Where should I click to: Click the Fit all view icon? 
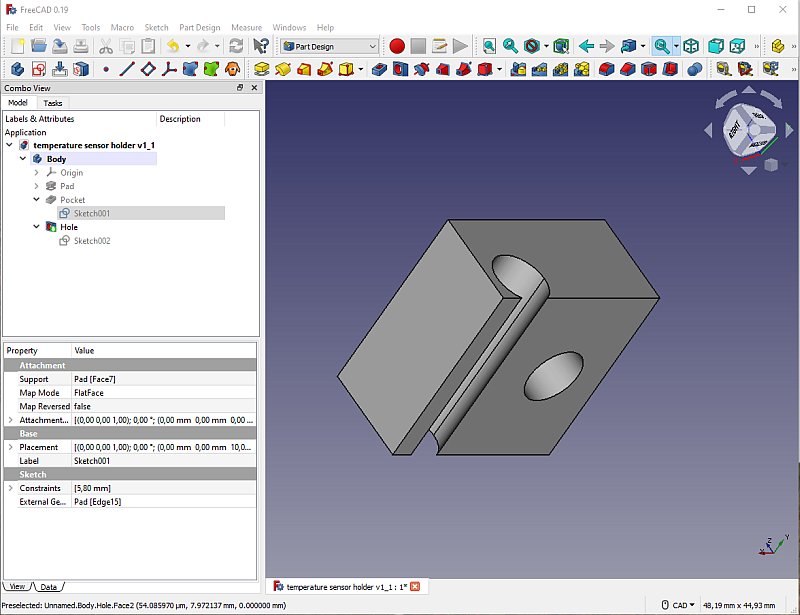[x=489, y=46]
